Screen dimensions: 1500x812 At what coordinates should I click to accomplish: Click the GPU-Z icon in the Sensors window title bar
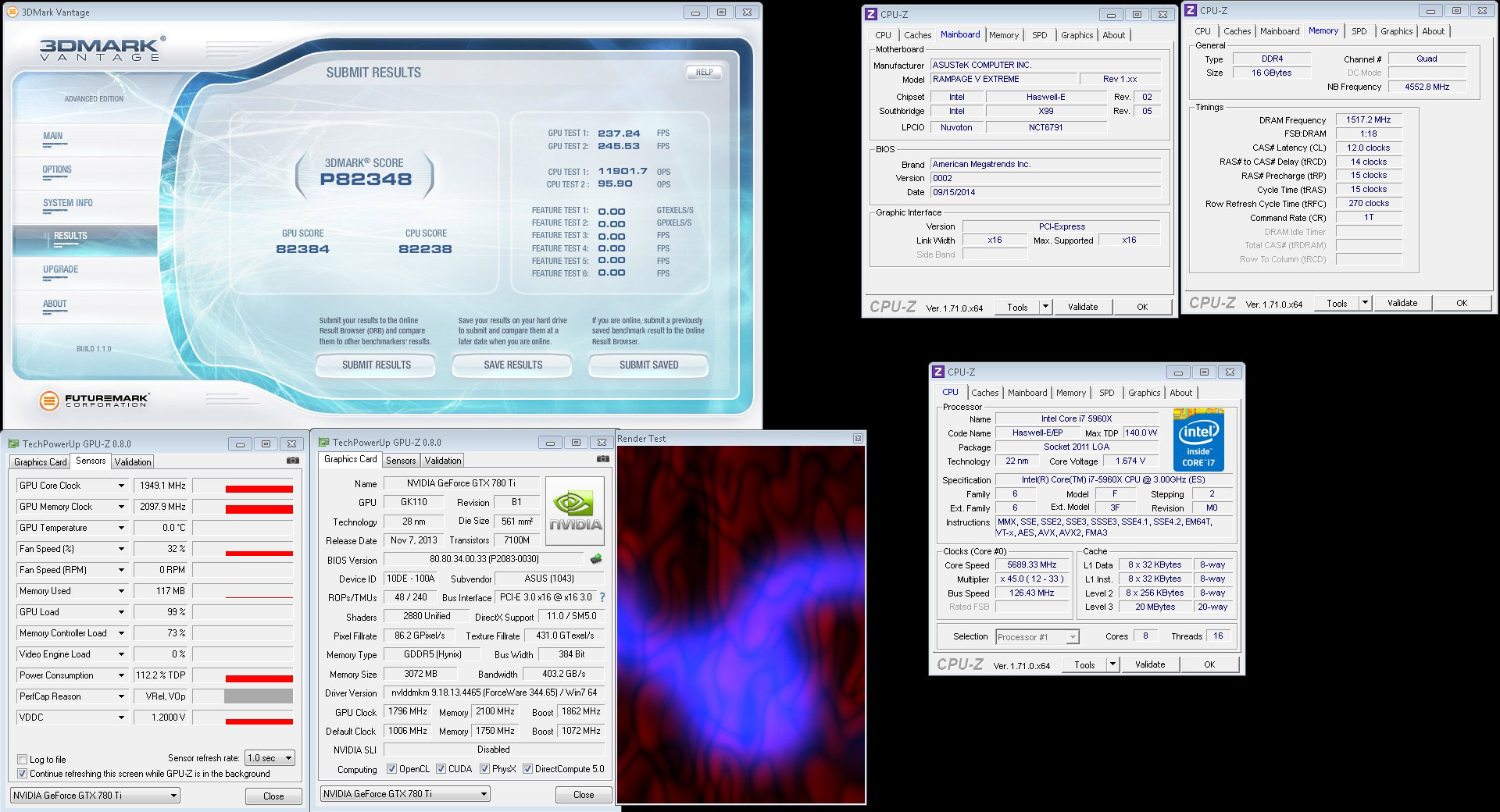(x=14, y=443)
